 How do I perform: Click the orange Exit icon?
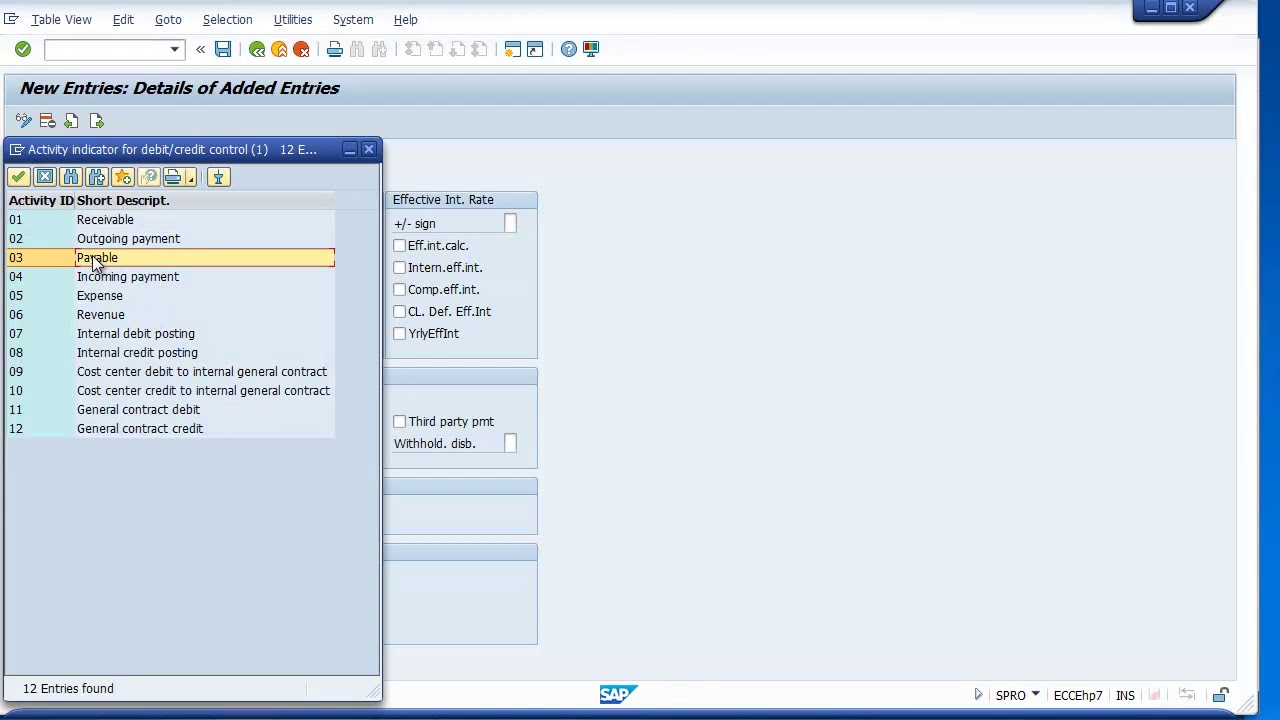[x=279, y=49]
